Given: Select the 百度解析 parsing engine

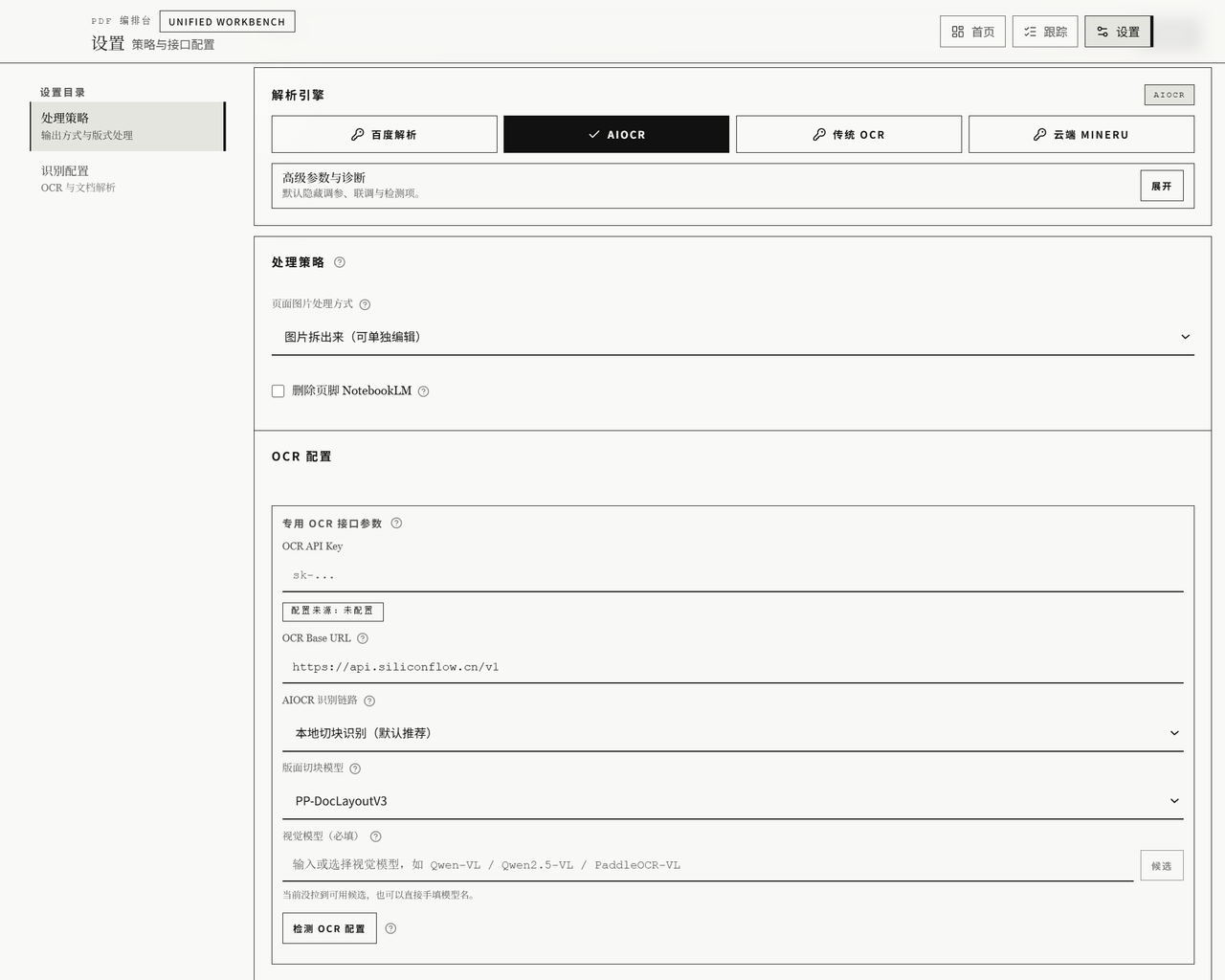Looking at the screenshot, I should tap(384, 134).
